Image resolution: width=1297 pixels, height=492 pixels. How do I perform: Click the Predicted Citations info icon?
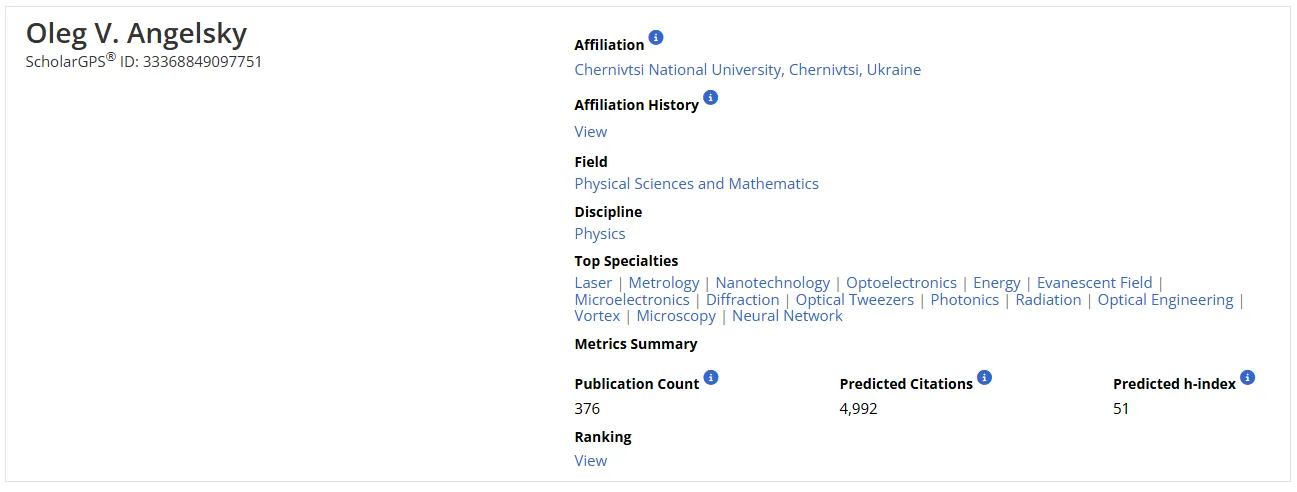click(x=984, y=377)
